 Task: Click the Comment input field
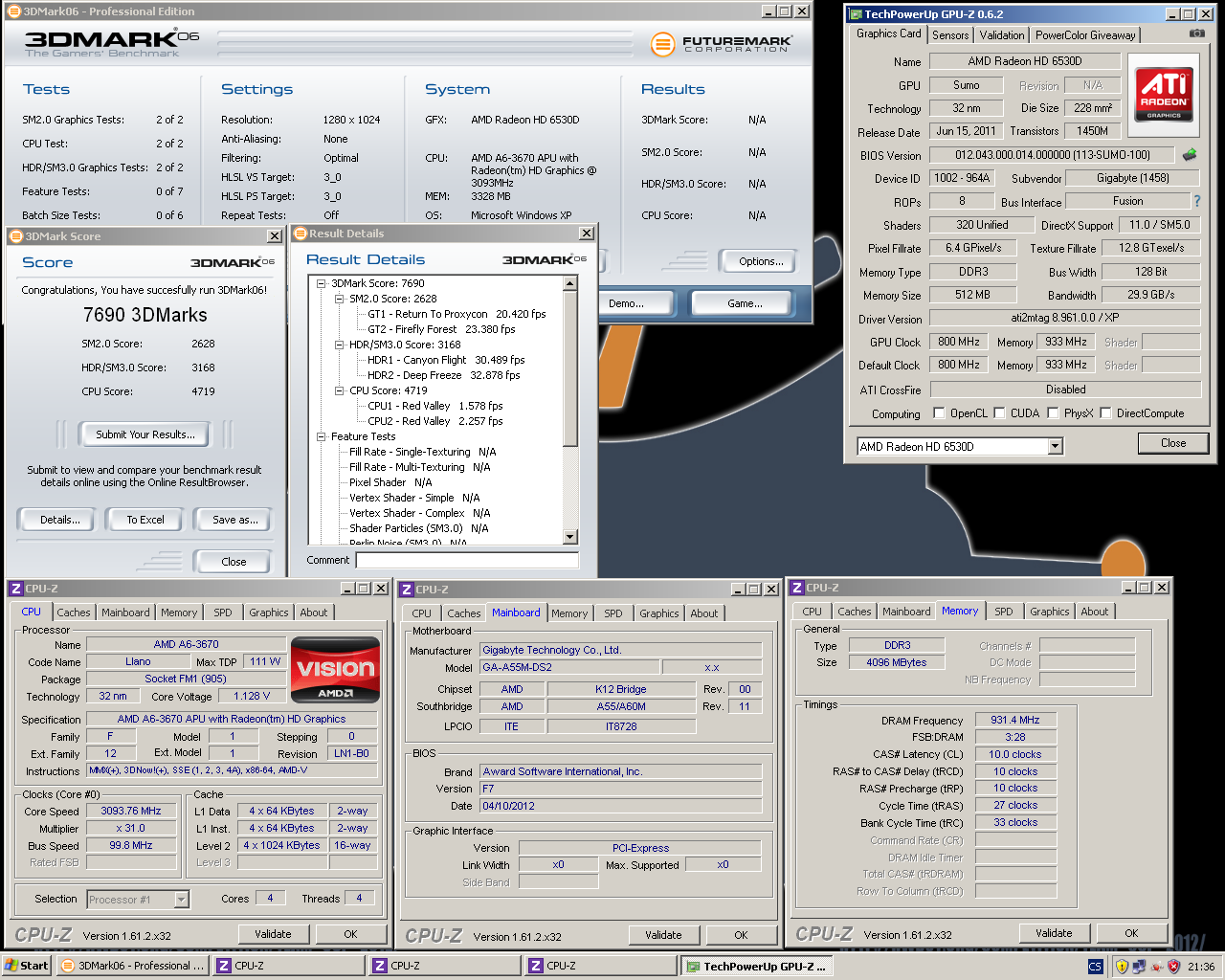[x=467, y=560]
